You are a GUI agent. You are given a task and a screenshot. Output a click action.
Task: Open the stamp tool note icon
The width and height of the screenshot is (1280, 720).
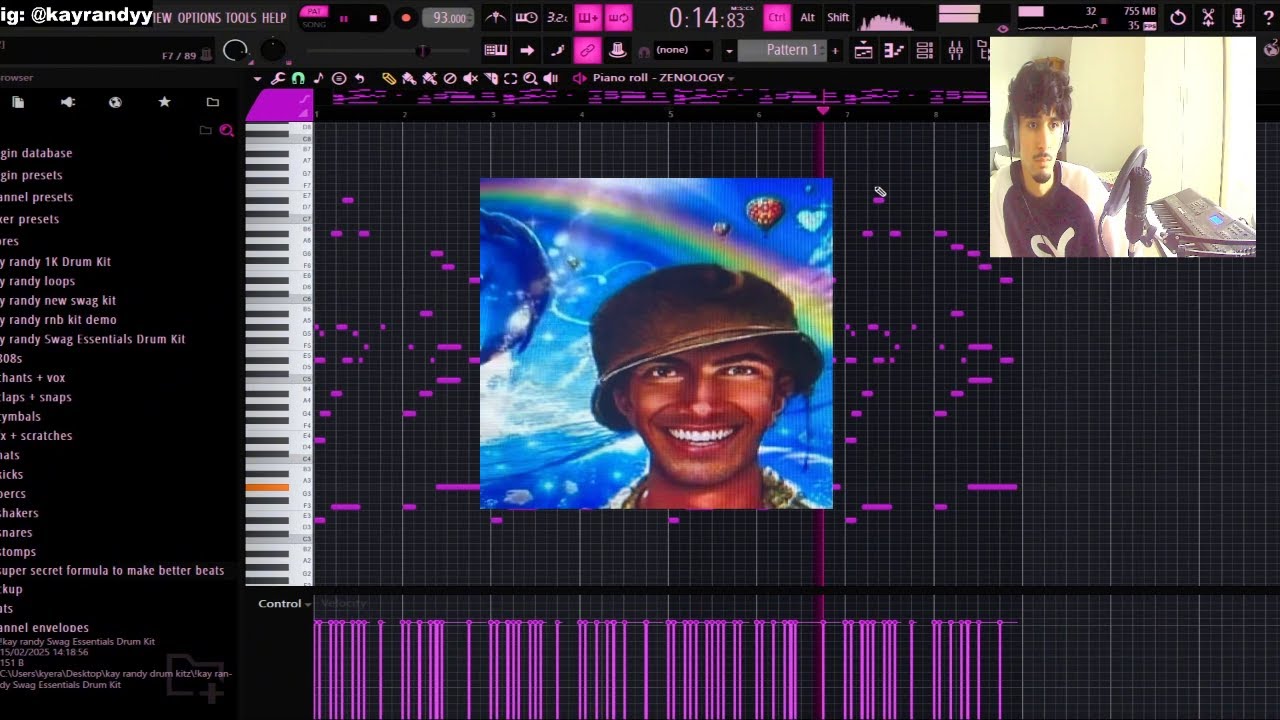[318, 78]
